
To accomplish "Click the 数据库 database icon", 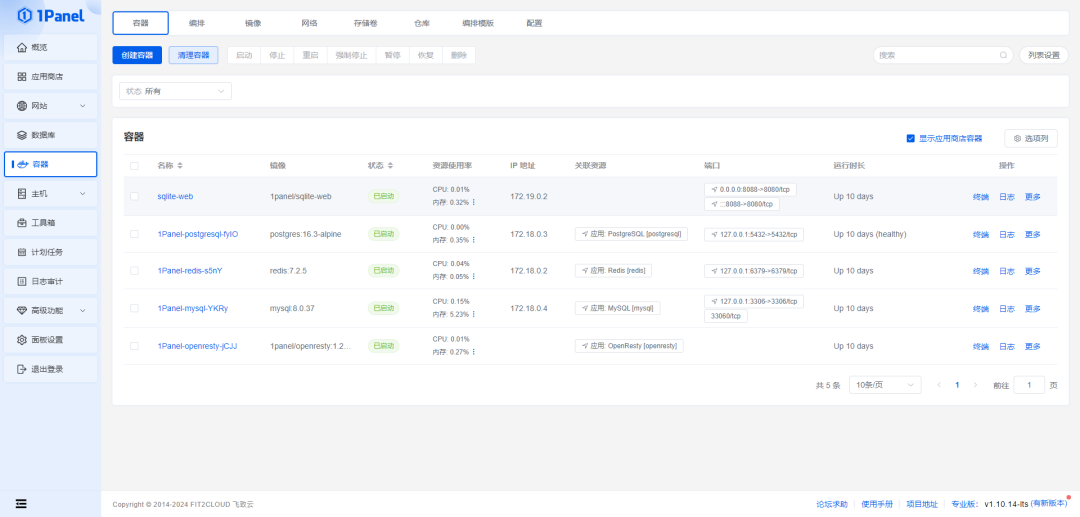I will point(22,135).
